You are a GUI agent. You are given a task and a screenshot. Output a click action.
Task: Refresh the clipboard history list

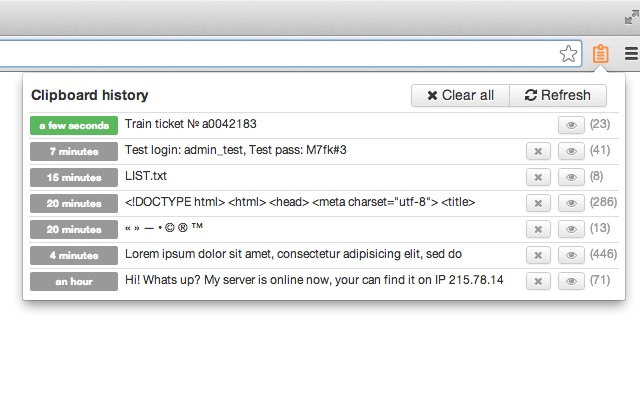click(x=557, y=96)
